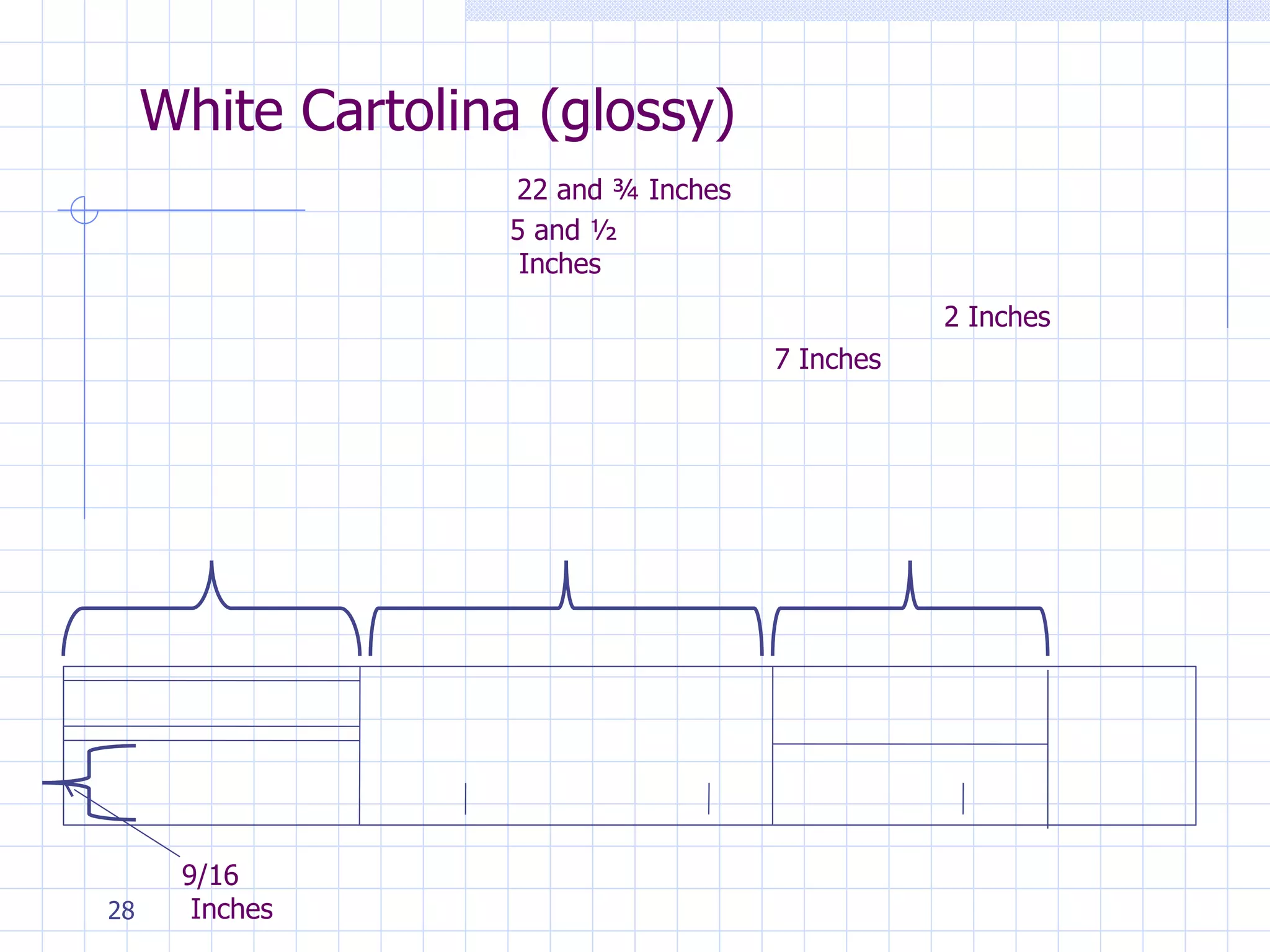
Task: Click the slide number 28
Action: tap(121, 910)
